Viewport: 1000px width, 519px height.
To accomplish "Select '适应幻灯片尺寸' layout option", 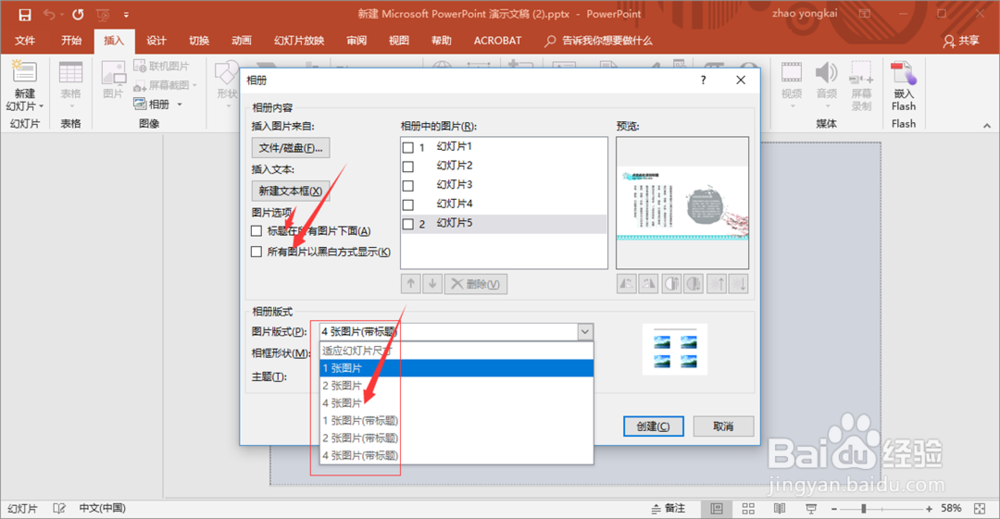I will [x=457, y=351].
